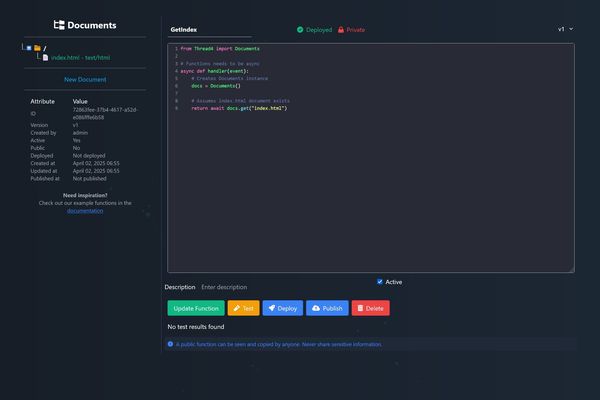Click the Deployed status label
The image size is (600, 400).
click(319, 29)
